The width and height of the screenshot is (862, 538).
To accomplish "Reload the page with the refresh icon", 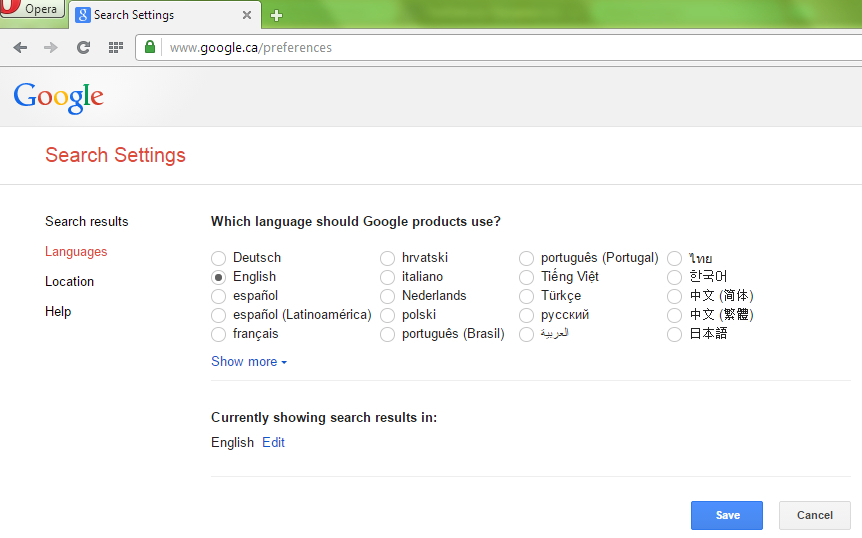I will coord(83,48).
